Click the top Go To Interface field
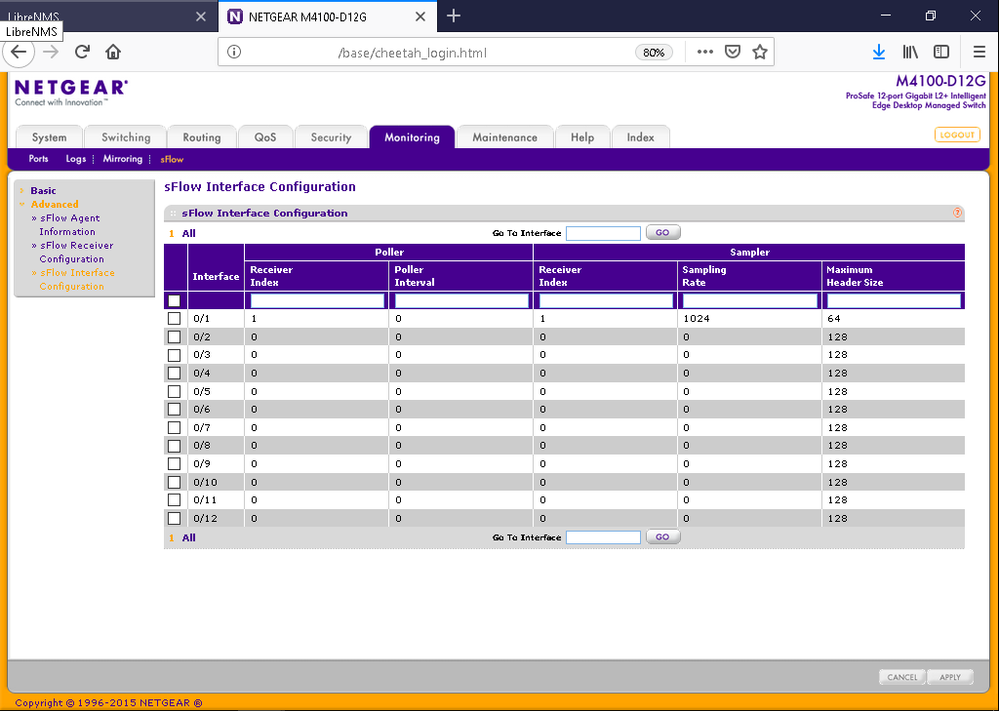Image resolution: width=999 pixels, height=711 pixels. 603,233
